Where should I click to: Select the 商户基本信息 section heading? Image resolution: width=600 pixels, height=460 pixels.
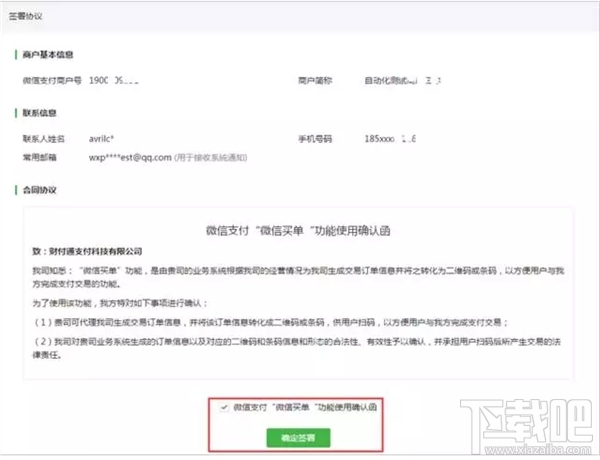pyautogui.click(x=48, y=55)
